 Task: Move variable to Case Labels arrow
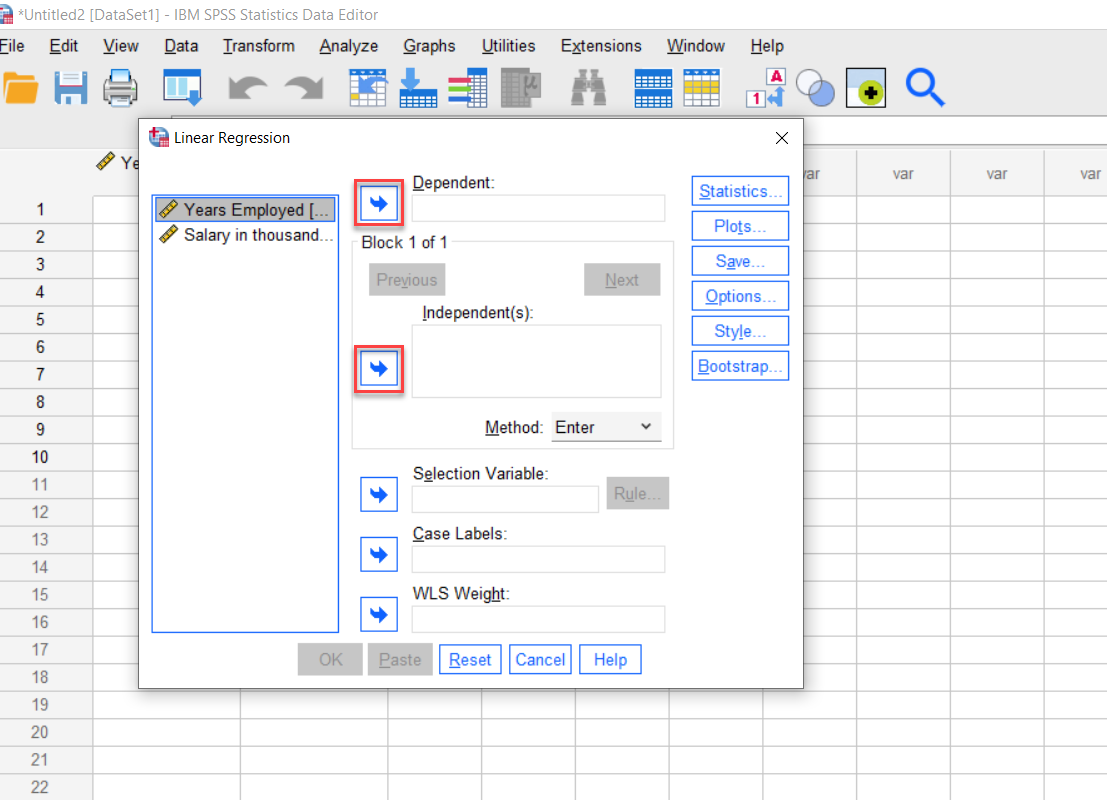coord(379,554)
